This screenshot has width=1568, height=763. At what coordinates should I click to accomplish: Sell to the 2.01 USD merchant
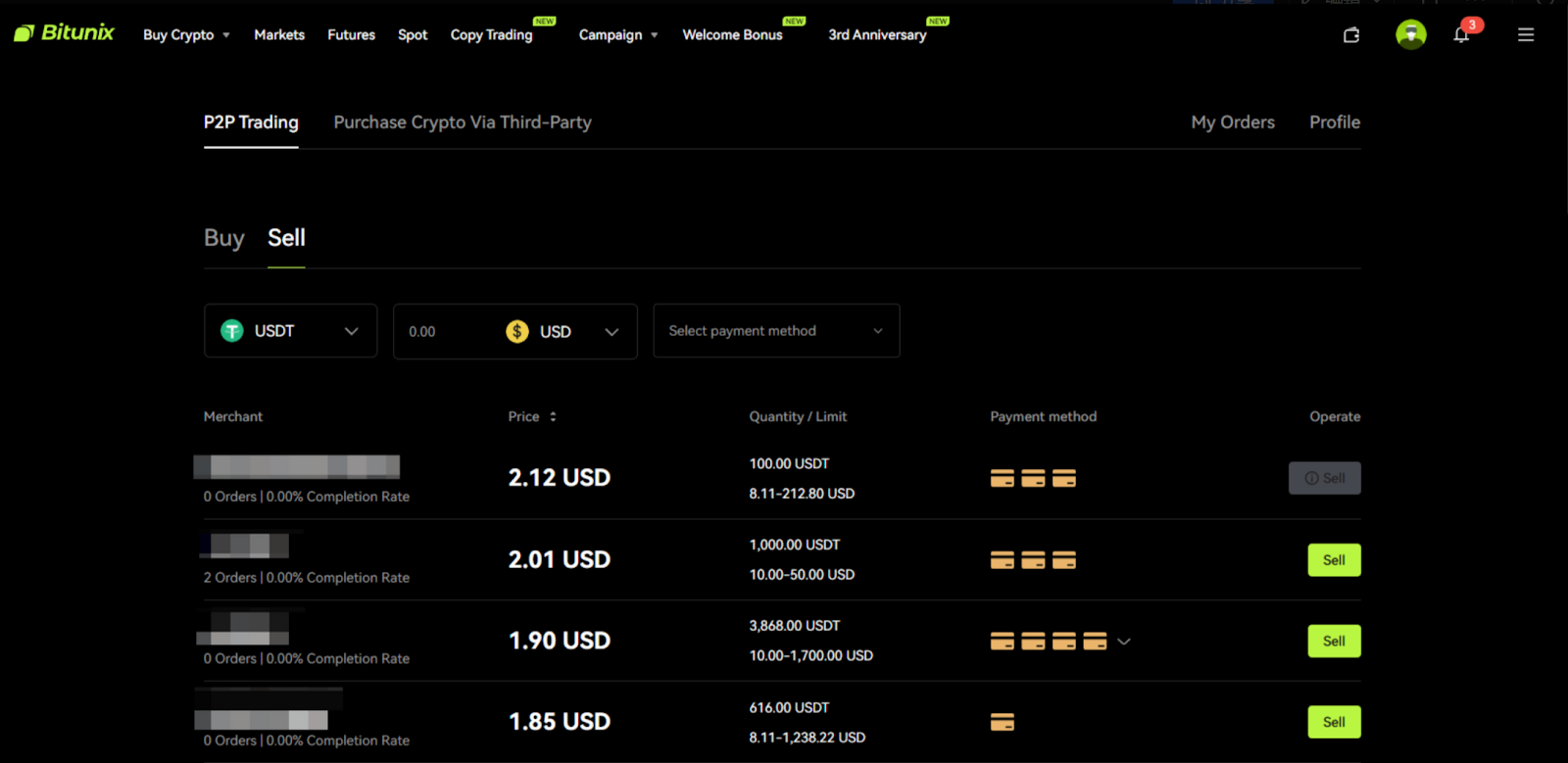(1334, 560)
